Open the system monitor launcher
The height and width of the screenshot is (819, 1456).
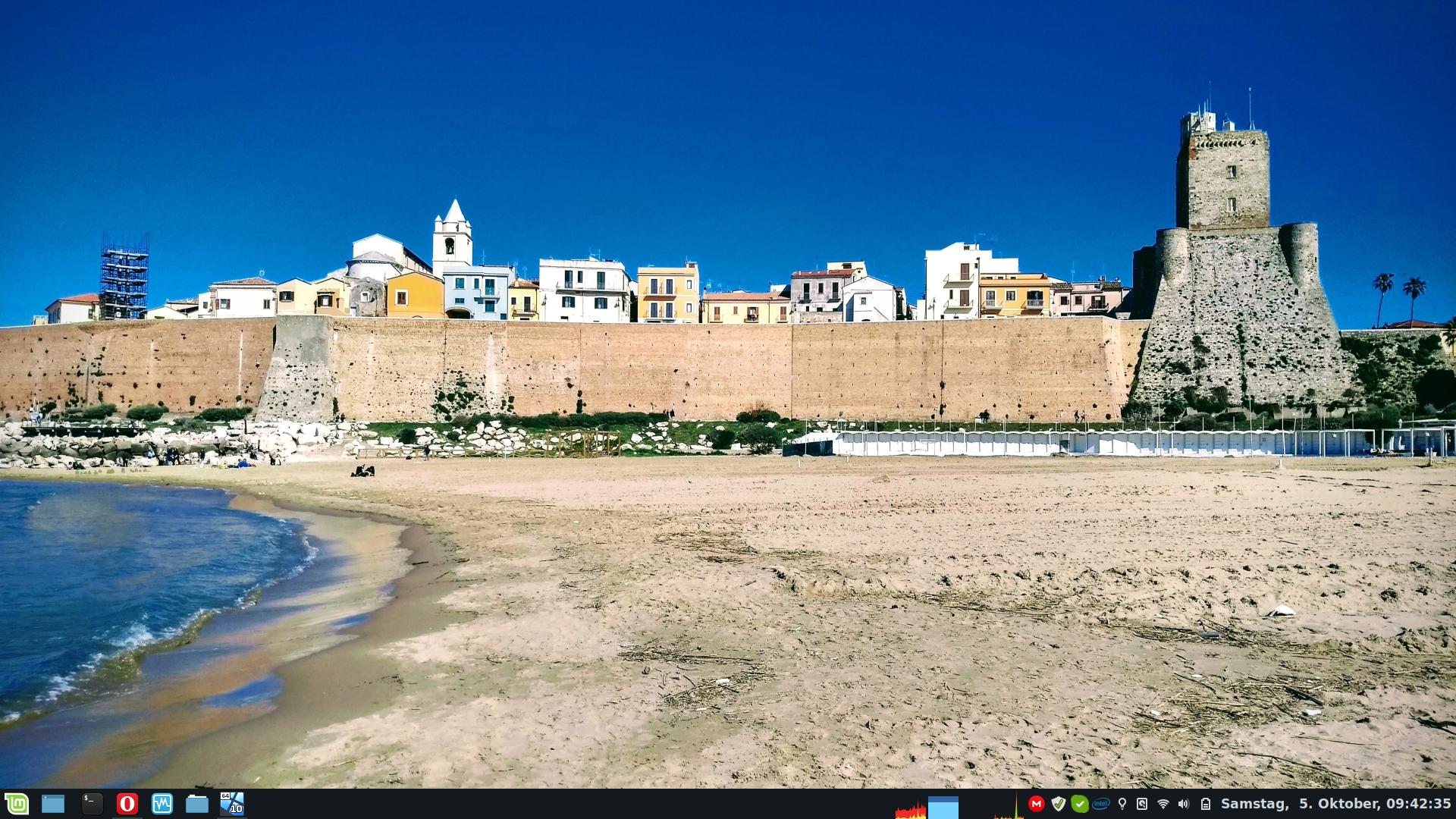coord(162,804)
